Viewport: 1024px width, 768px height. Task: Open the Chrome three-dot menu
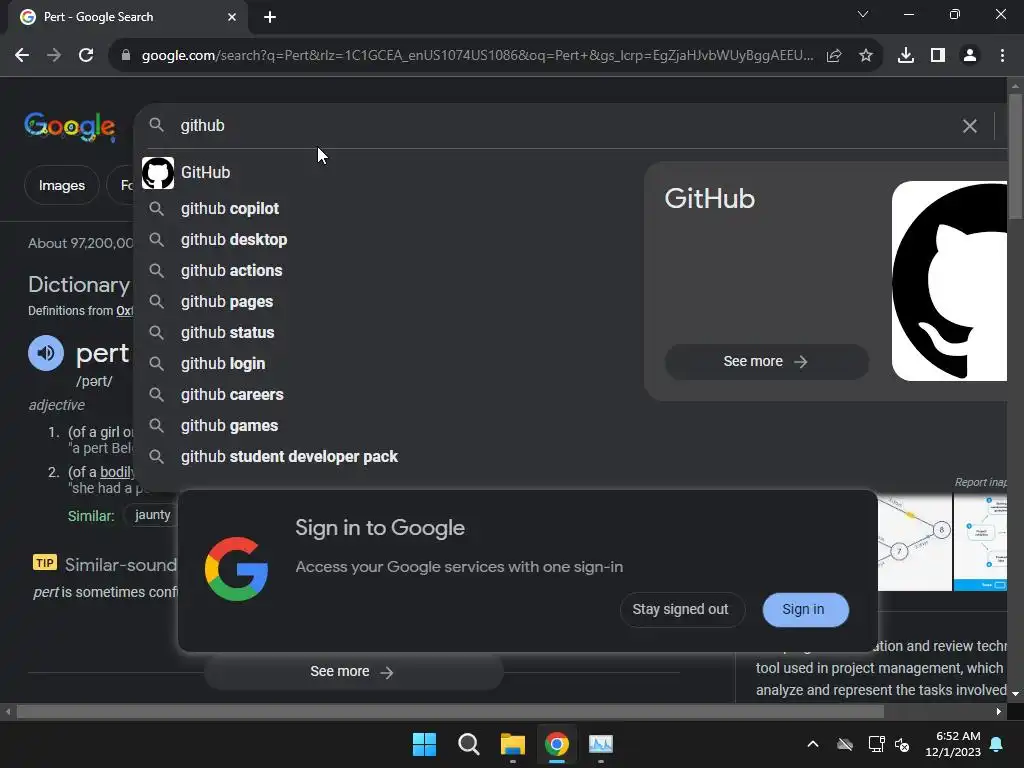[1002, 56]
